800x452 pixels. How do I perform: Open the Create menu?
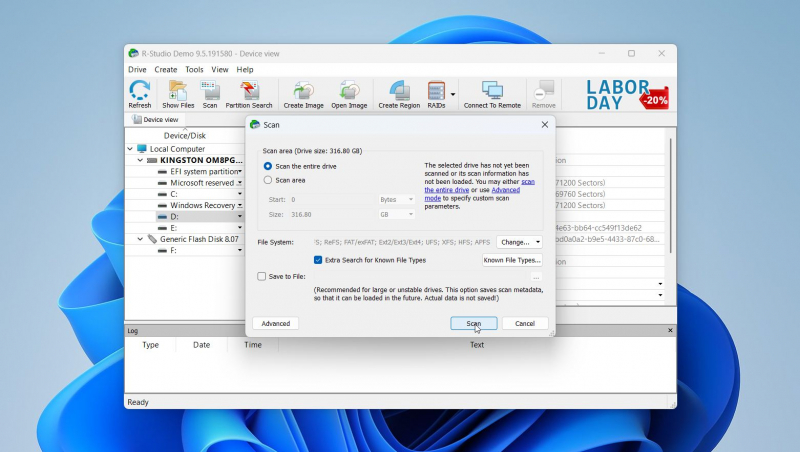pos(166,69)
